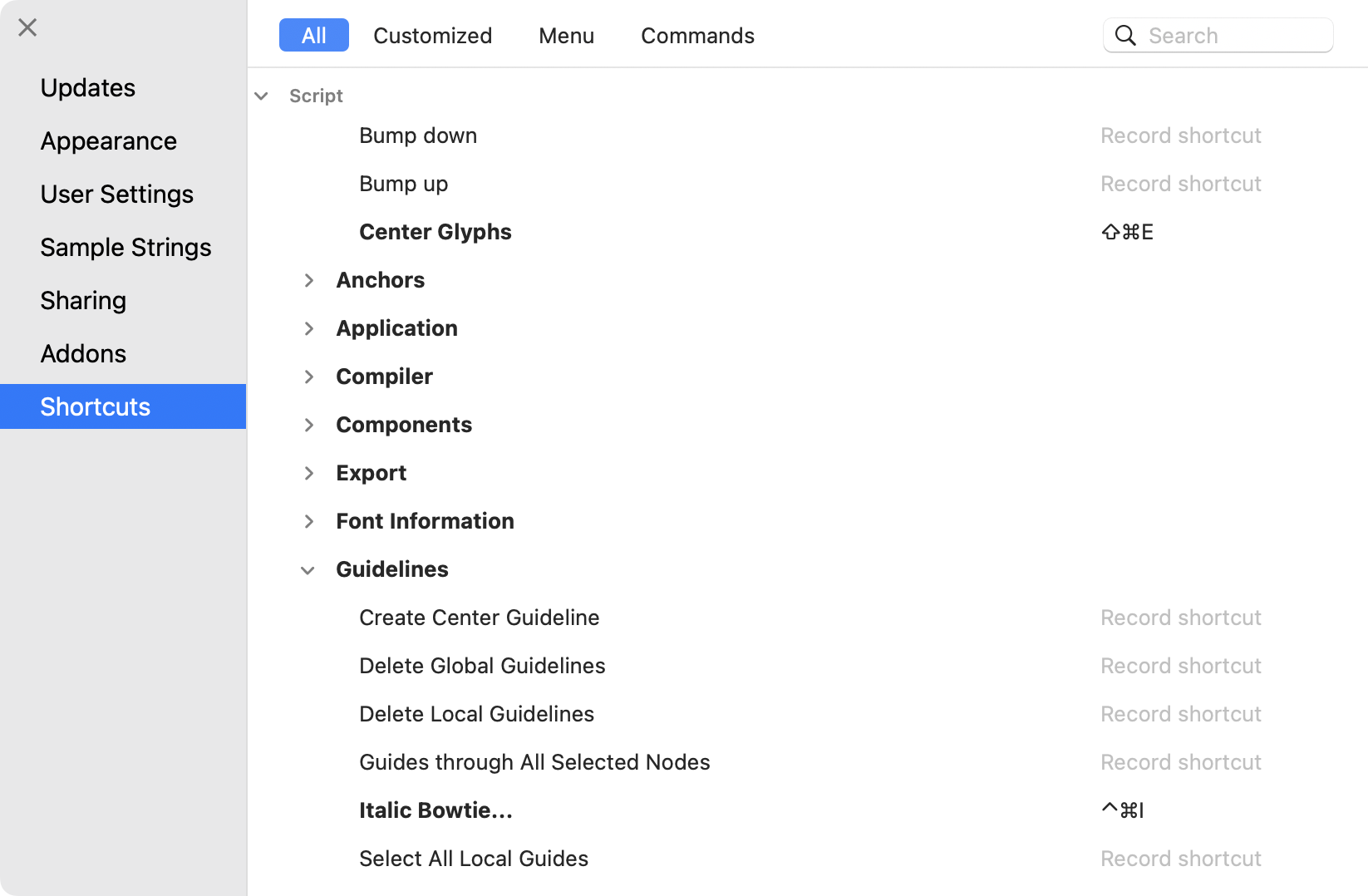
Task: Expand the Application group
Action: [x=309, y=328]
